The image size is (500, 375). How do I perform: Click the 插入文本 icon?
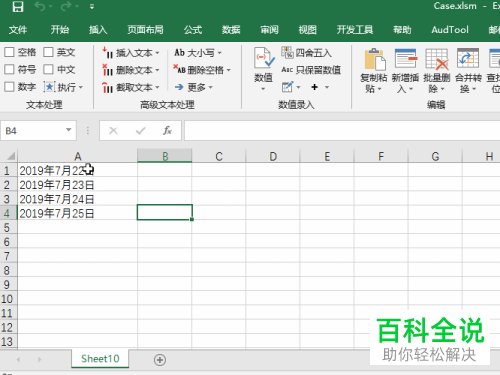[x=108, y=52]
